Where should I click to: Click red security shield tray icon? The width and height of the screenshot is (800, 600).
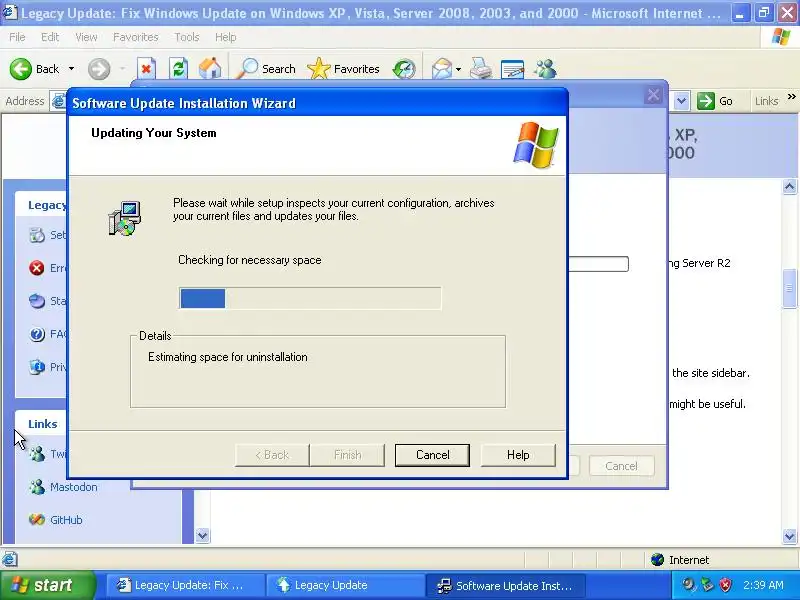coord(725,585)
